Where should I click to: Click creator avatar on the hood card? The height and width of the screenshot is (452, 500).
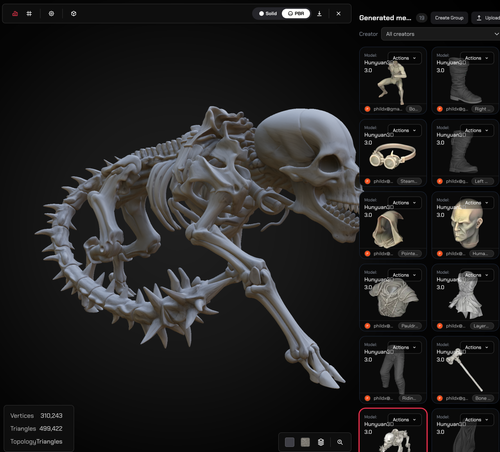coord(367,254)
